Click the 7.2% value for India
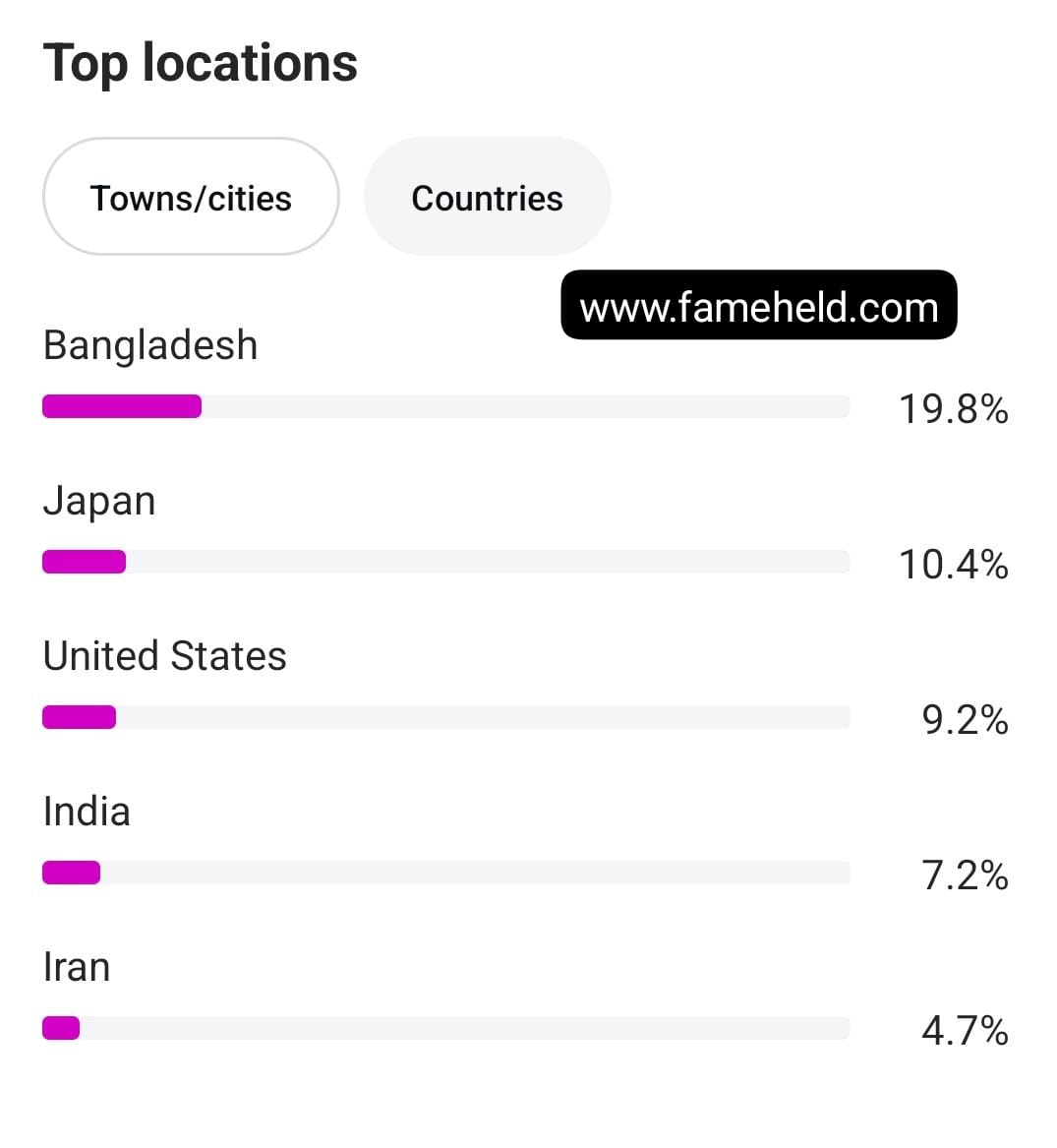This screenshot has height=1148, width=1057. (965, 876)
